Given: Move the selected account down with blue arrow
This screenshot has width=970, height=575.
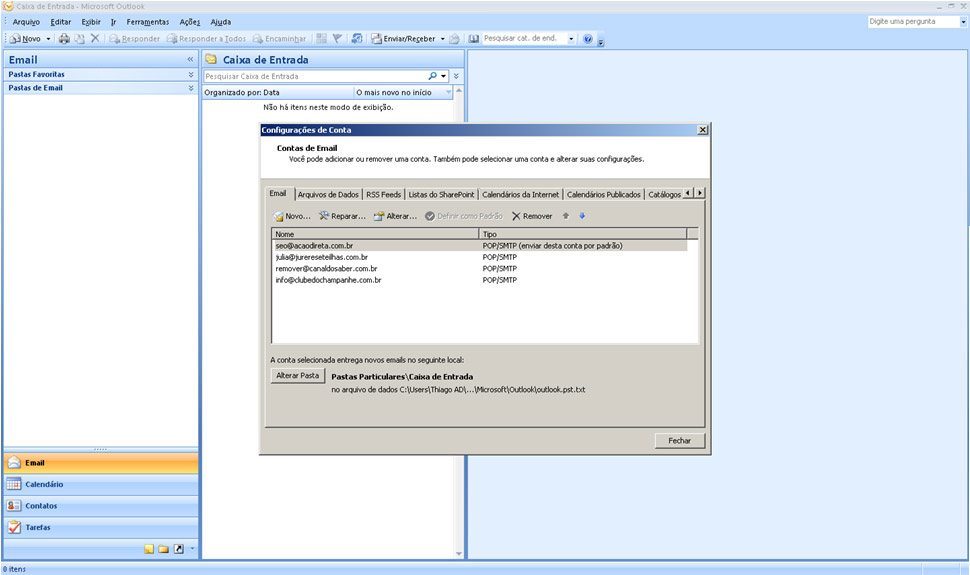Looking at the screenshot, I should [x=582, y=215].
